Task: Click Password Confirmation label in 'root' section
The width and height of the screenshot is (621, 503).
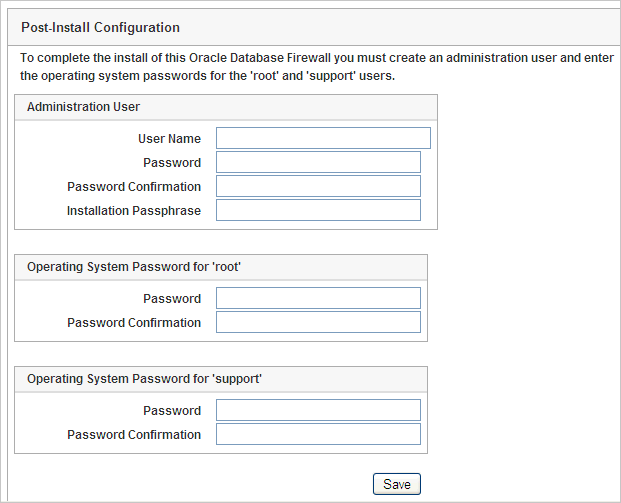Action: coord(134,323)
